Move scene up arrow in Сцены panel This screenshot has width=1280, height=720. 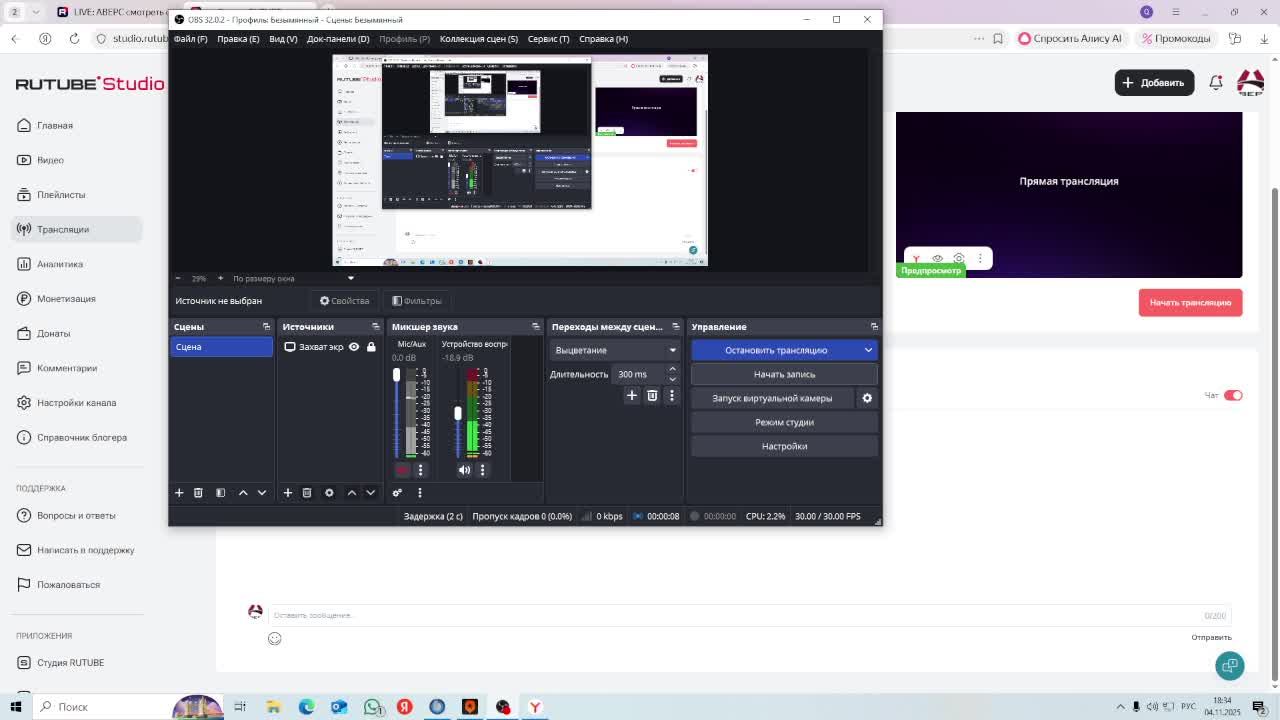(x=242, y=492)
